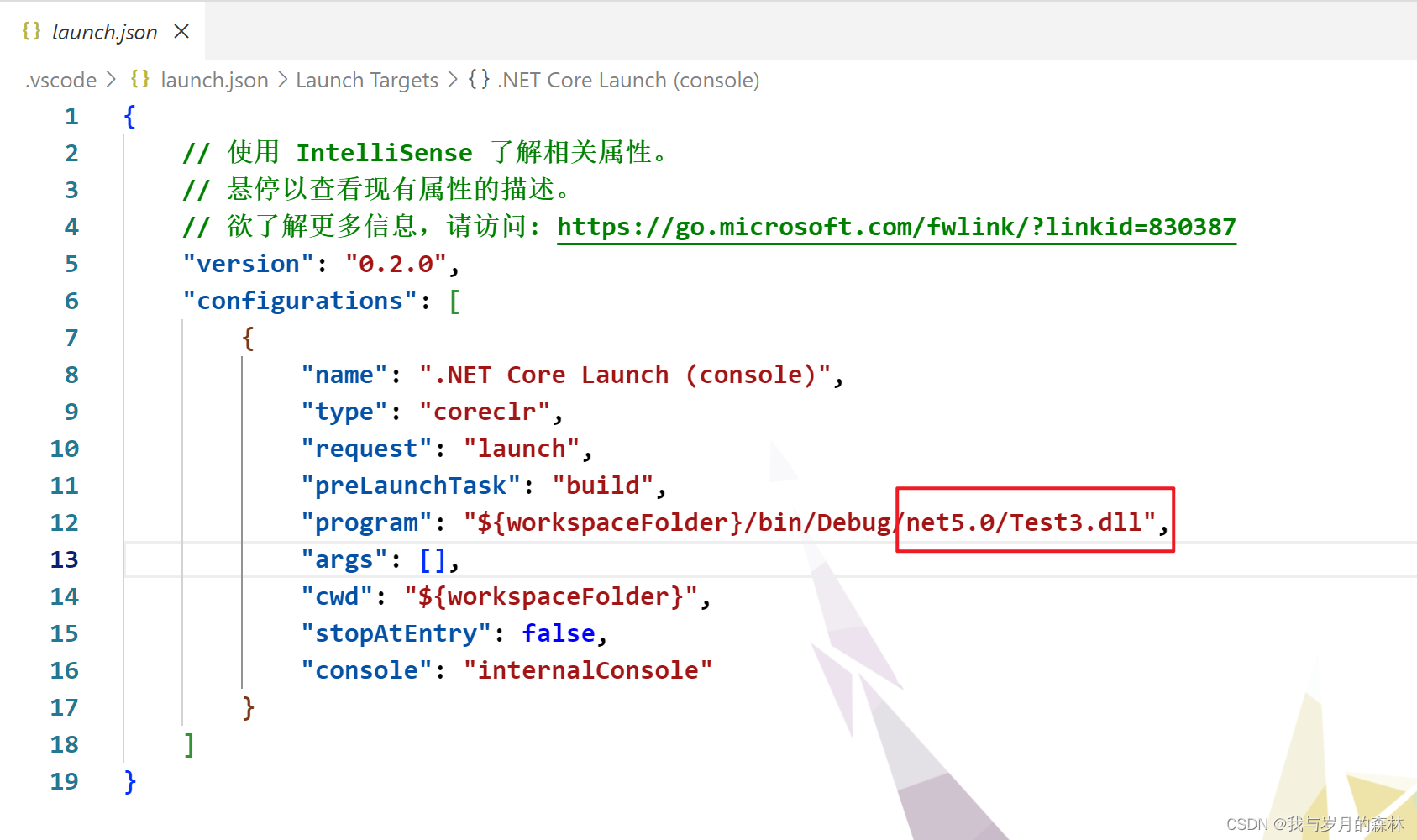Click the {} icon before .NET Core Launch (console)

(479, 79)
